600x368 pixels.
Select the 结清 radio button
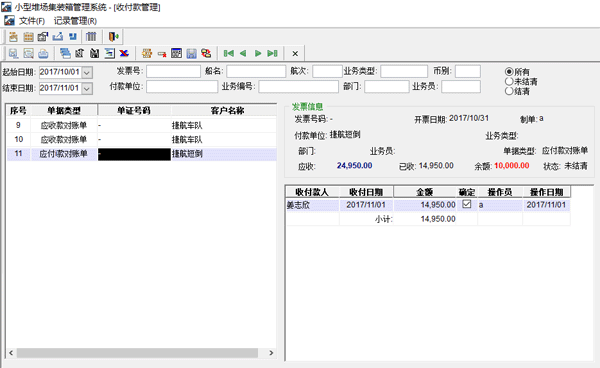(x=509, y=91)
